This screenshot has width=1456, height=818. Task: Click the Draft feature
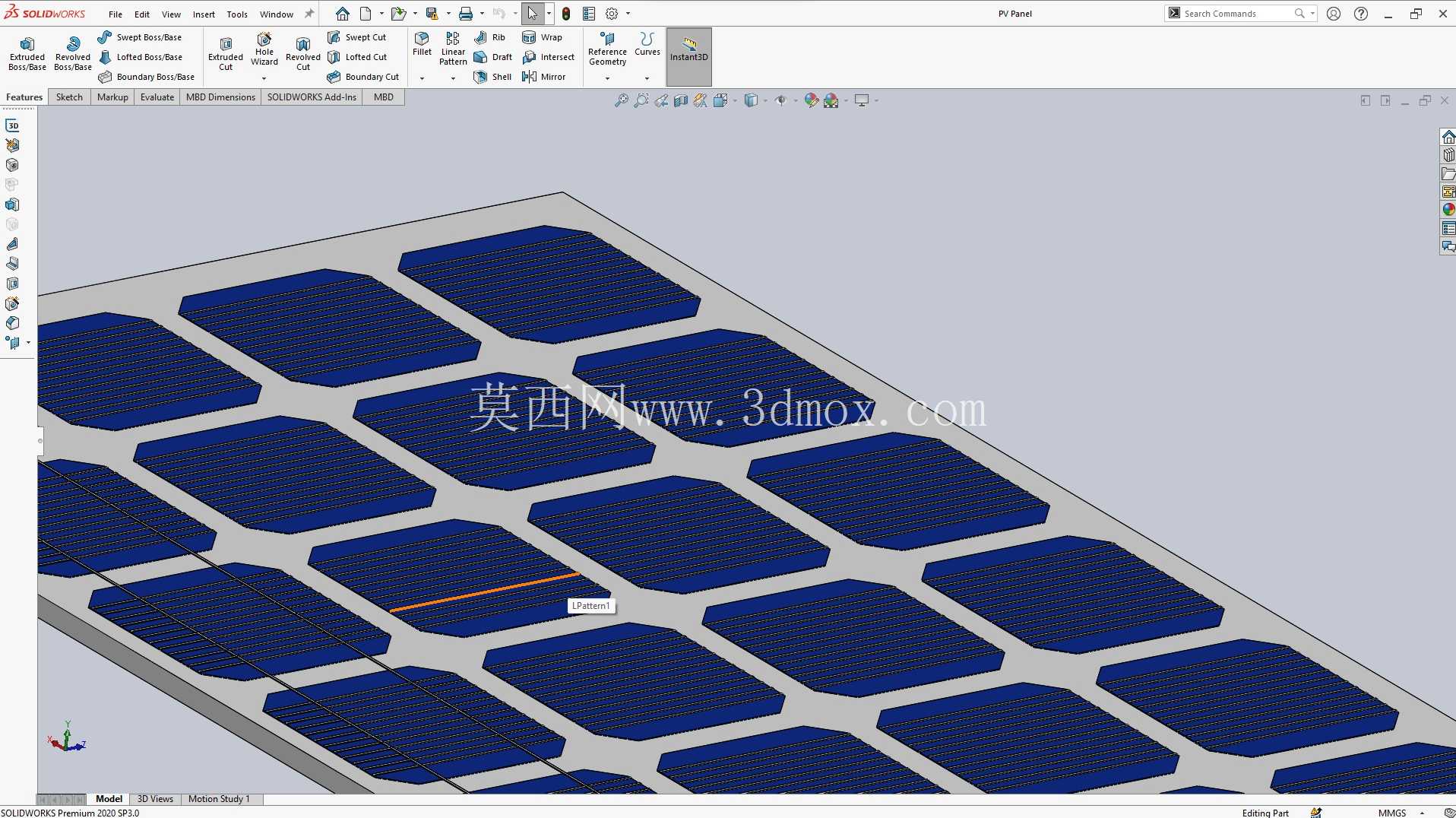point(492,57)
